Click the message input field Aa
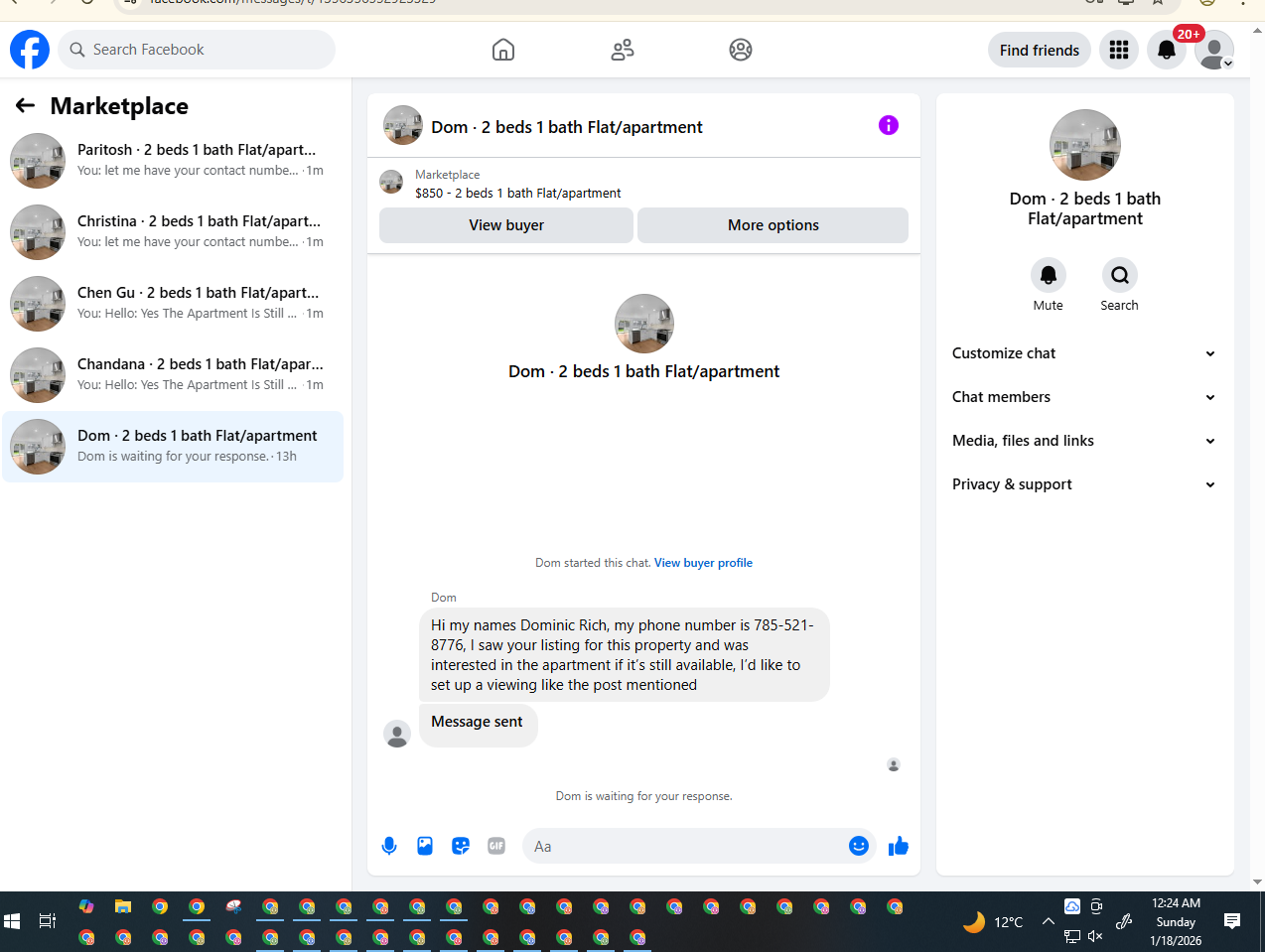 pos(685,846)
